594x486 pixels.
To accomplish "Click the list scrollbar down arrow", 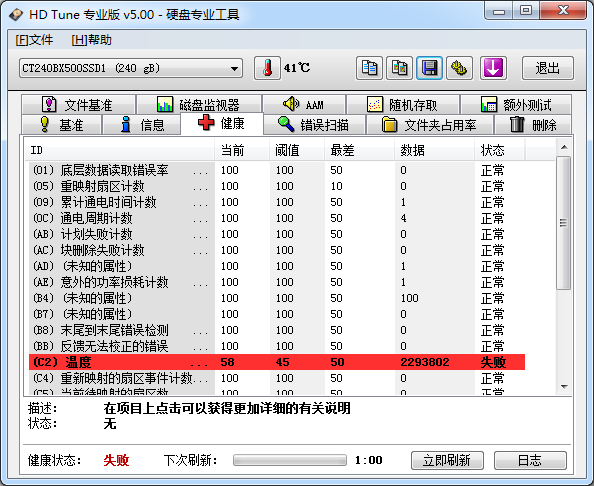I will 564,387.
